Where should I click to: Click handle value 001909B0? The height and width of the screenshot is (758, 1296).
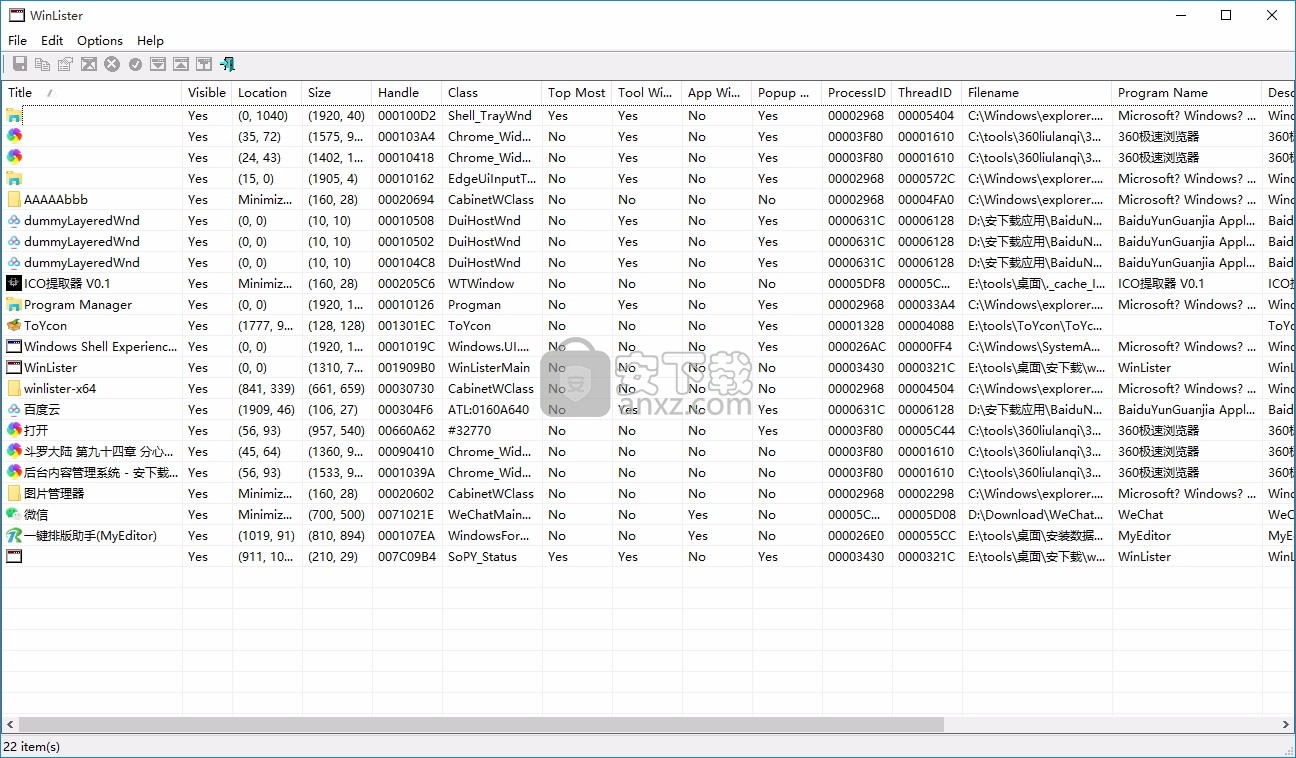point(406,367)
